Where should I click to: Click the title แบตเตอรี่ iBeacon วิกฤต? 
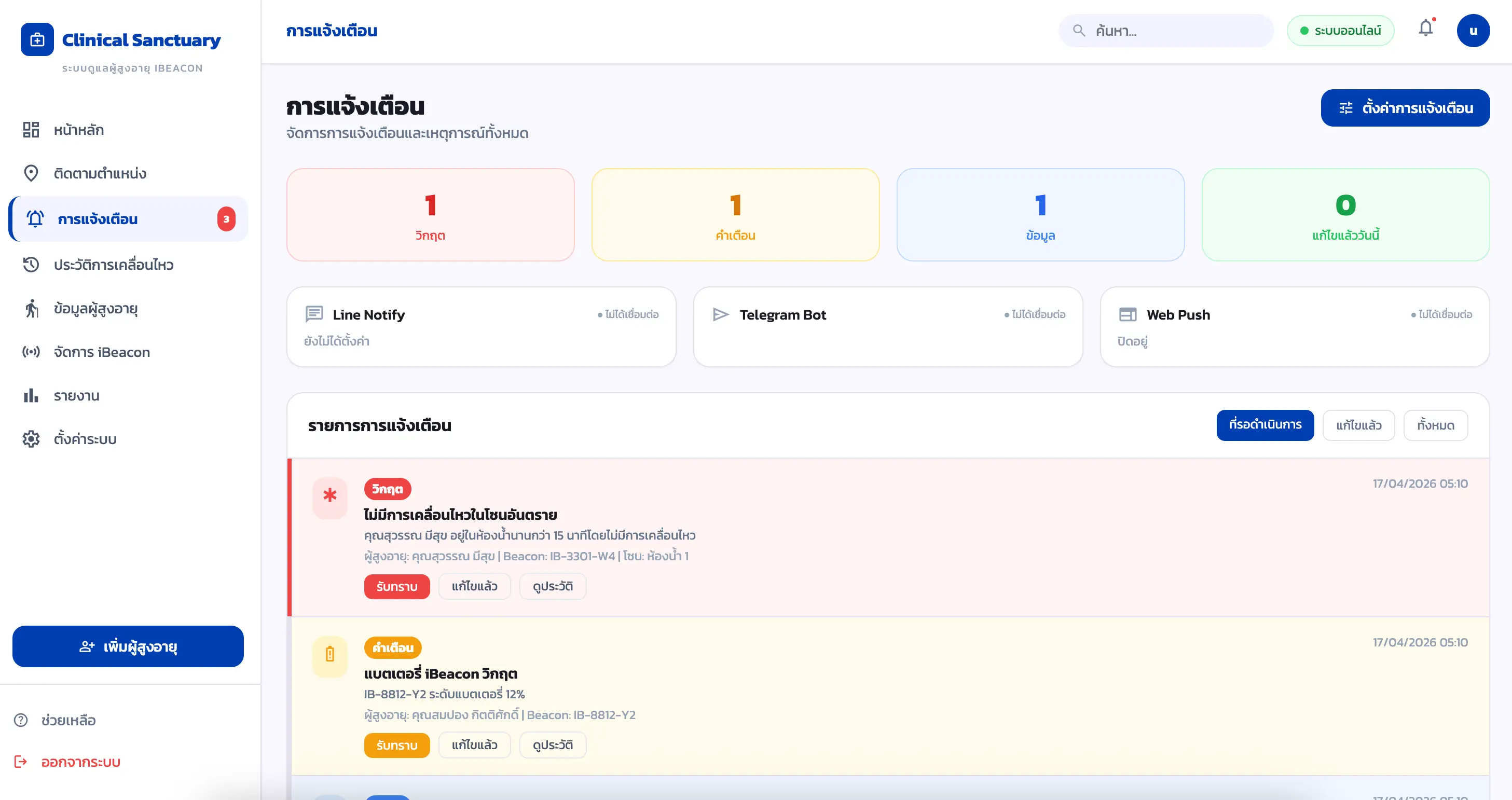[x=440, y=674]
